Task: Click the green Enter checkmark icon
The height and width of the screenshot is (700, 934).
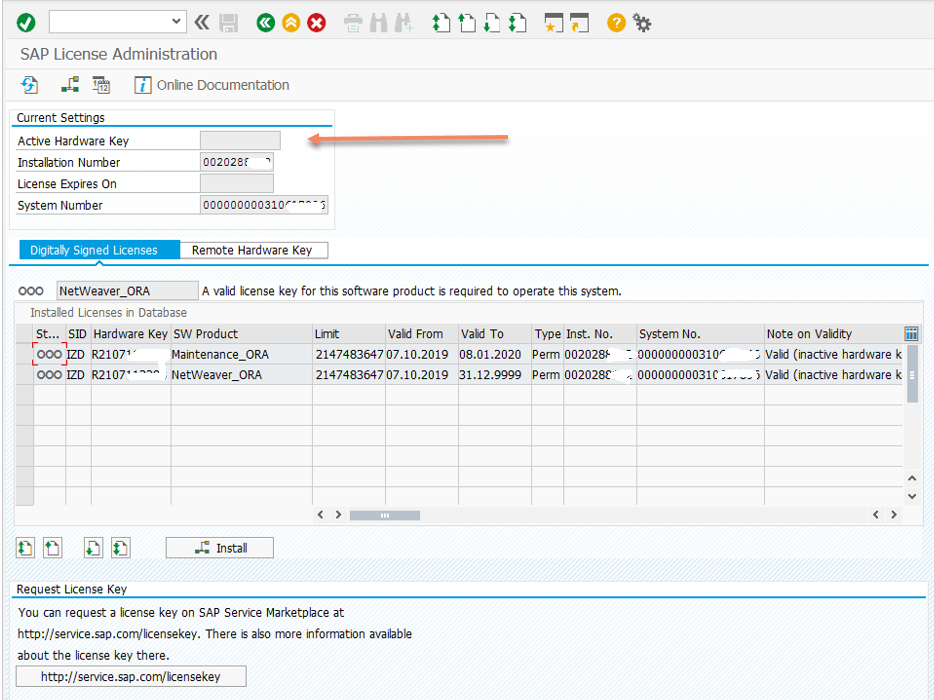Action: pyautogui.click(x=26, y=23)
